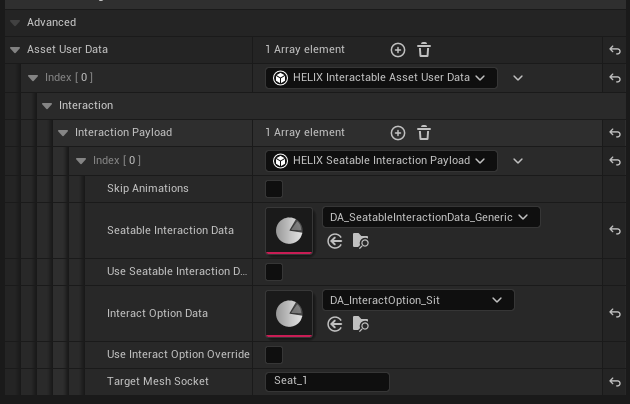
Task: Reset Seatable Interaction Payload index to default
Action: (615, 161)
